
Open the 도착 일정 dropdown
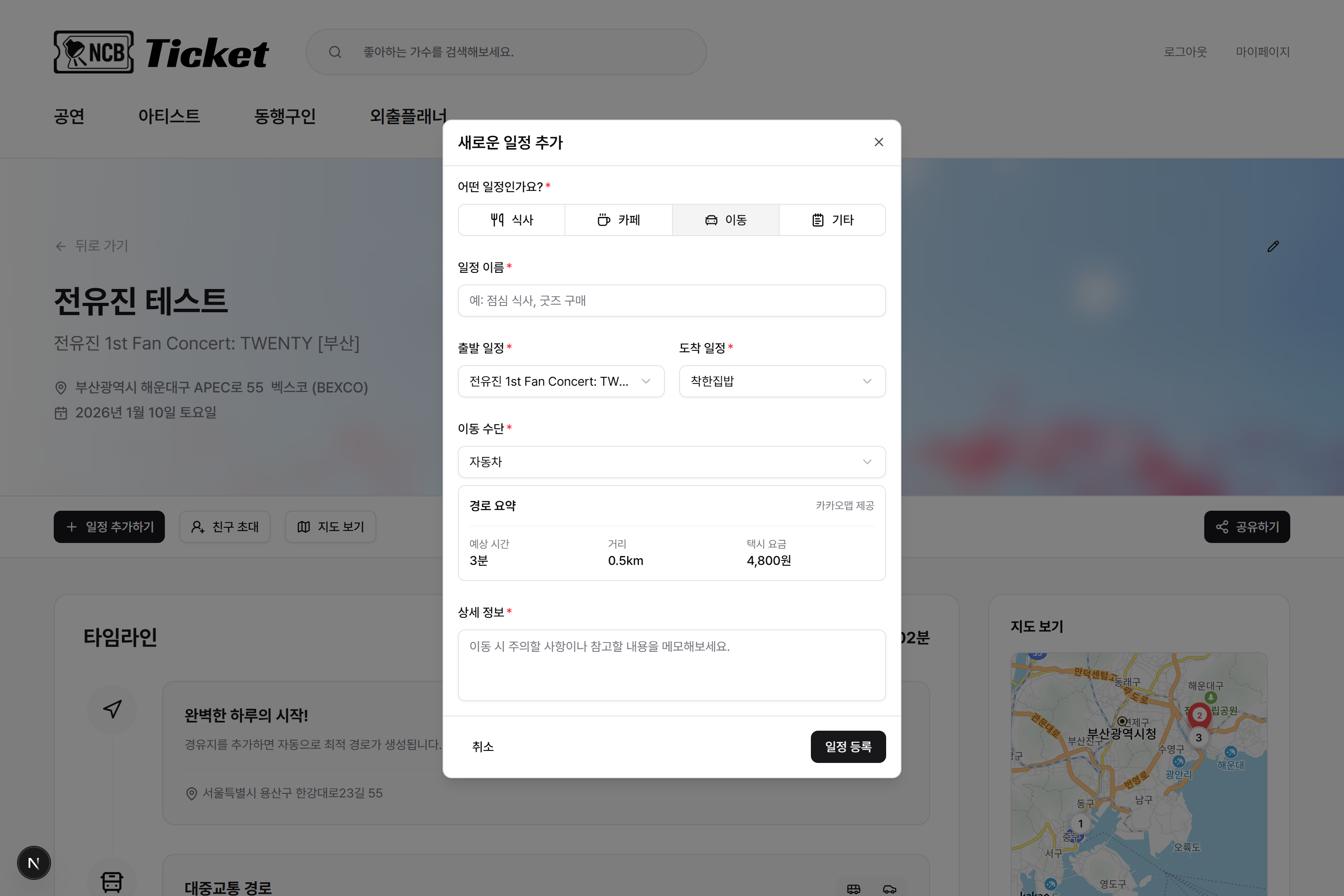(x=782, y=381)
